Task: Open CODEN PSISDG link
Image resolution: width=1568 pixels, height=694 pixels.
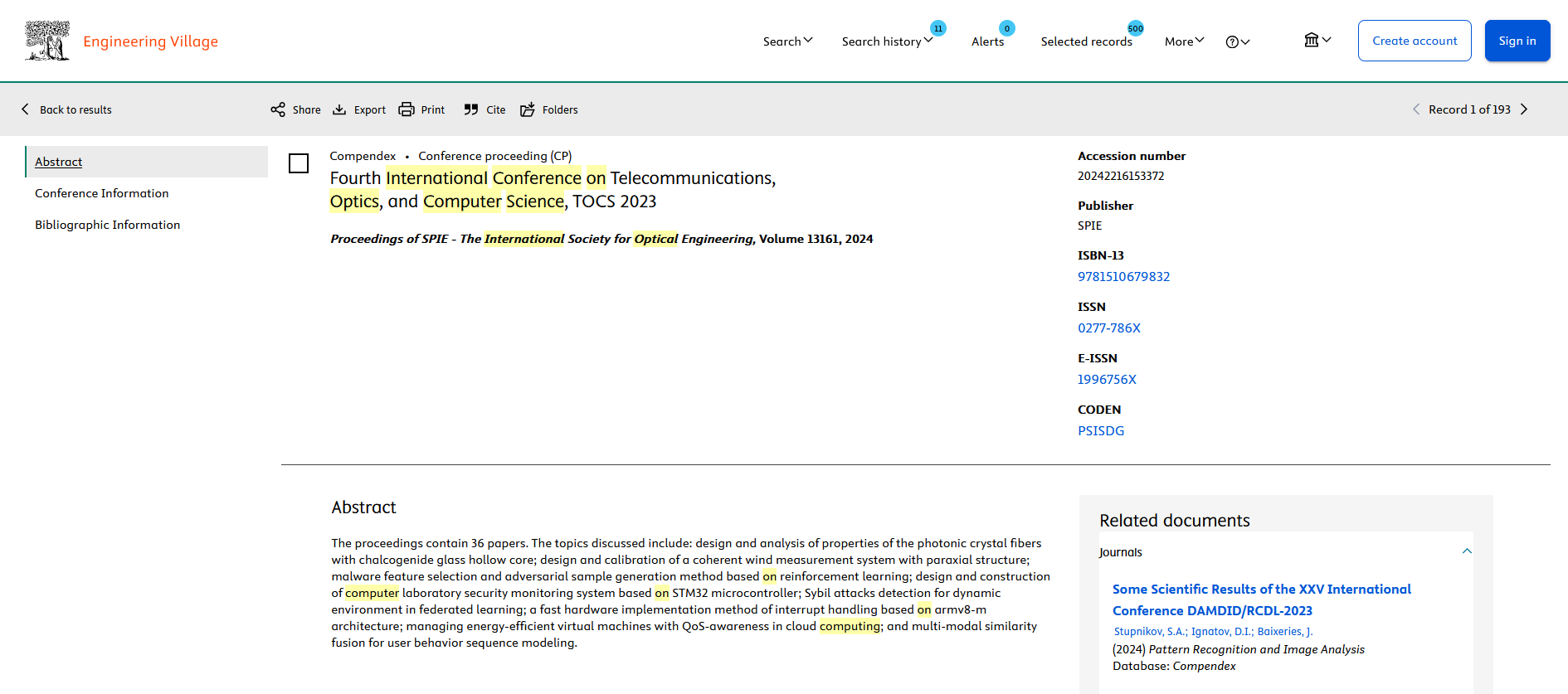Action: (1101, 431)
